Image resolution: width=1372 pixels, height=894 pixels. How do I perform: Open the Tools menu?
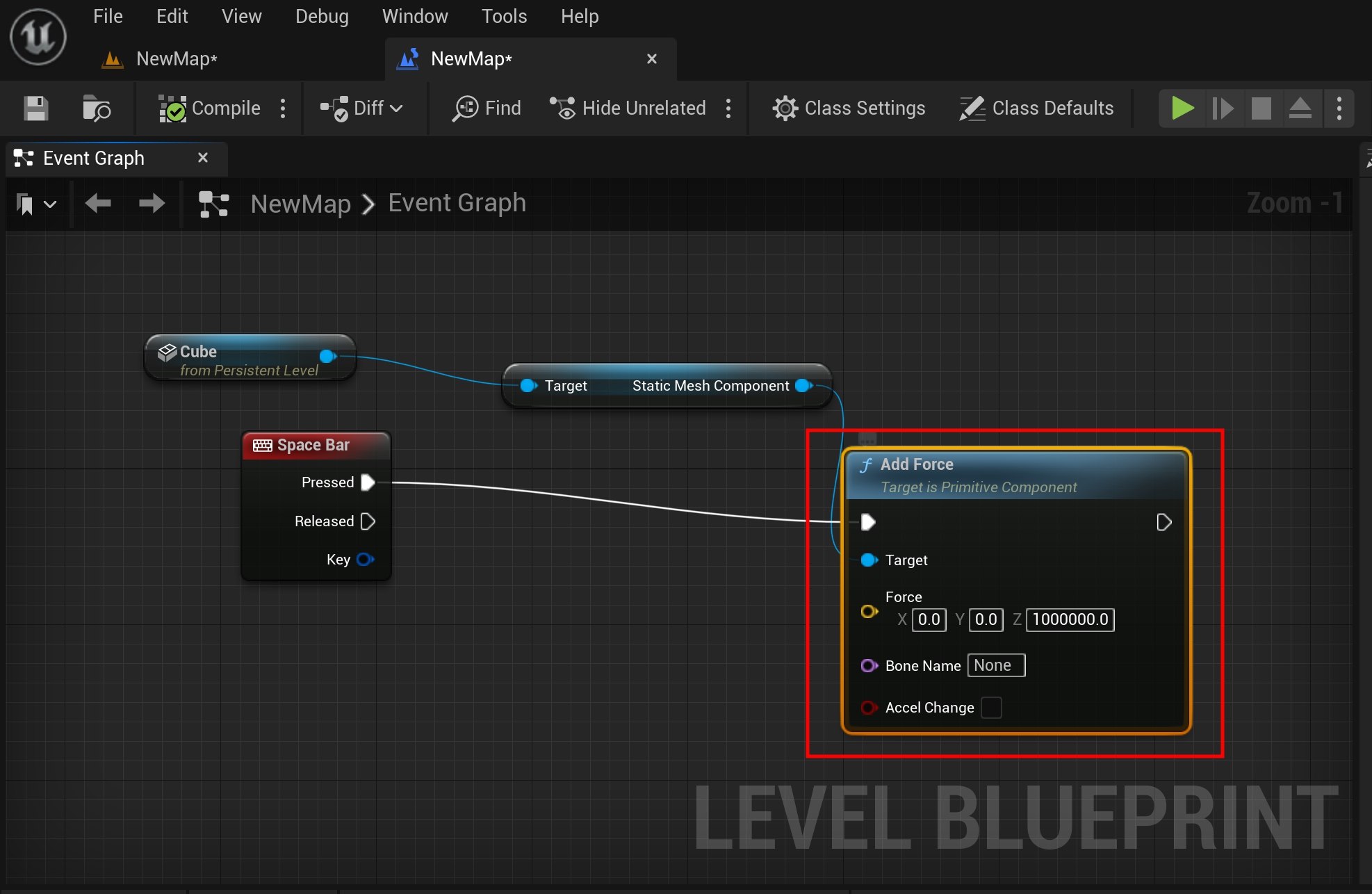(504, 16)
